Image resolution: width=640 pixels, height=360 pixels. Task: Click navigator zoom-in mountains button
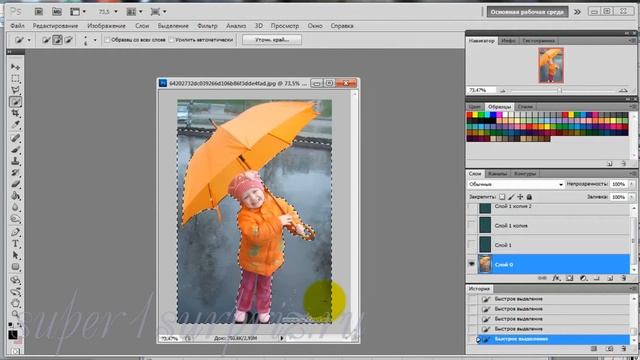coord(623,90)
